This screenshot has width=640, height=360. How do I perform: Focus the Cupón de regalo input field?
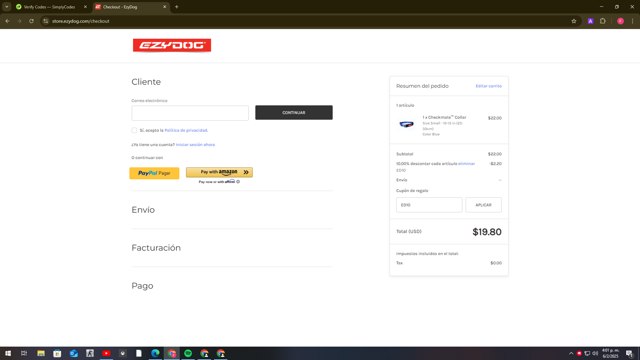click(429, 205)
